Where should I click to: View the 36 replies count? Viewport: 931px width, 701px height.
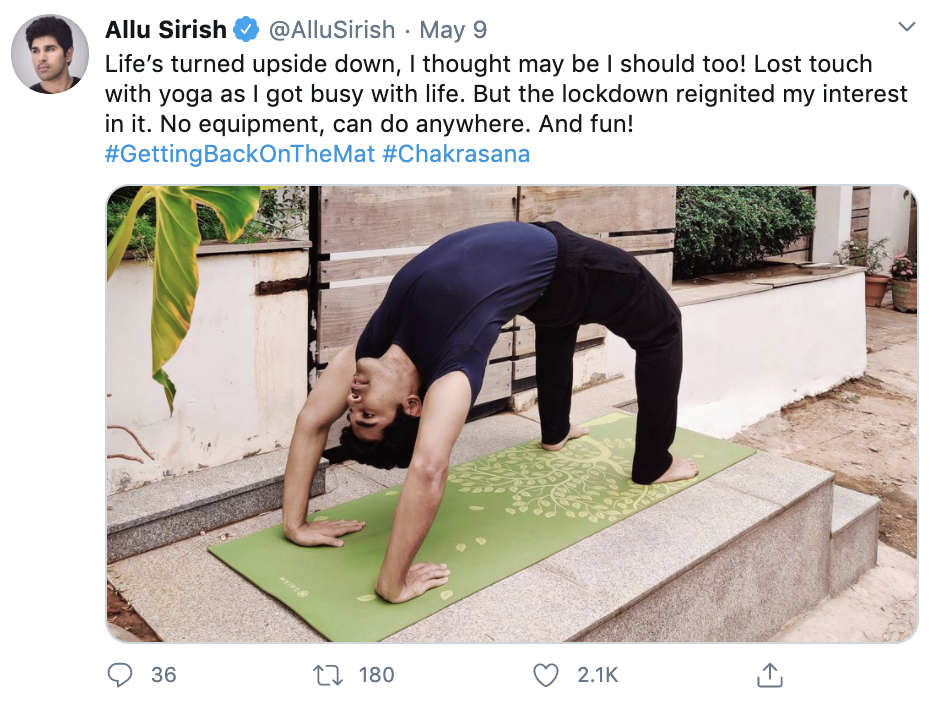(x=163, y=675)
